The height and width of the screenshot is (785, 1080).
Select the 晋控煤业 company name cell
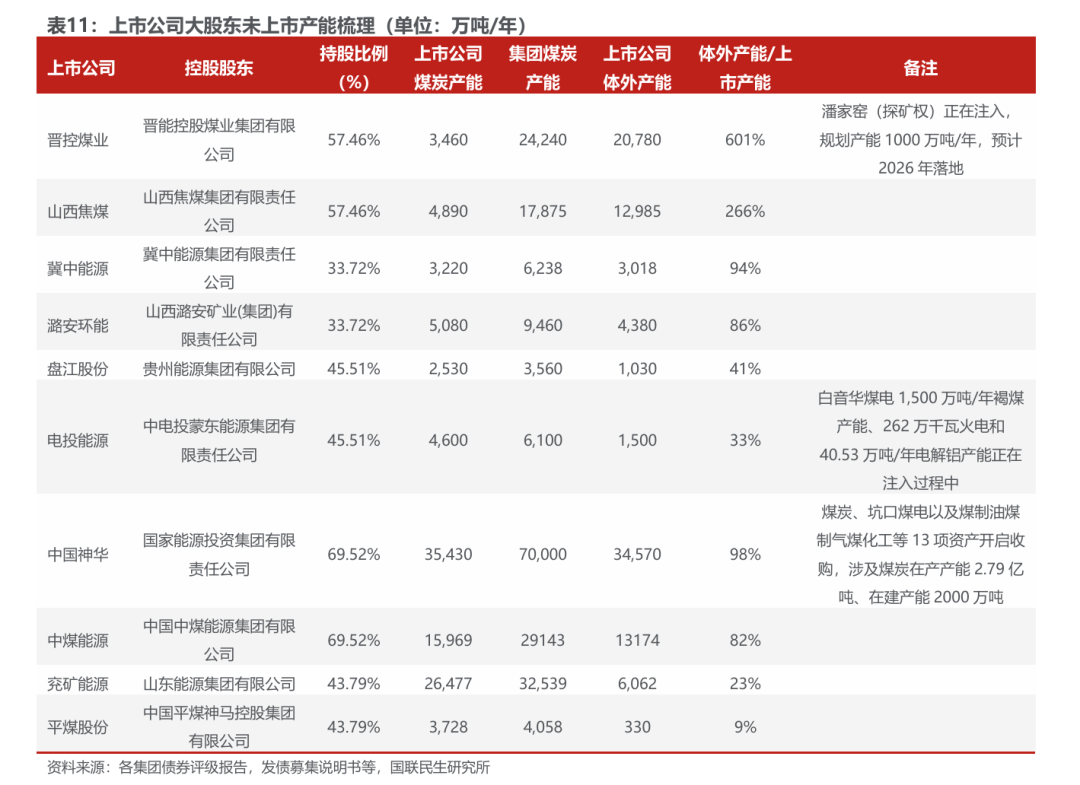click(x=78, y=140)
